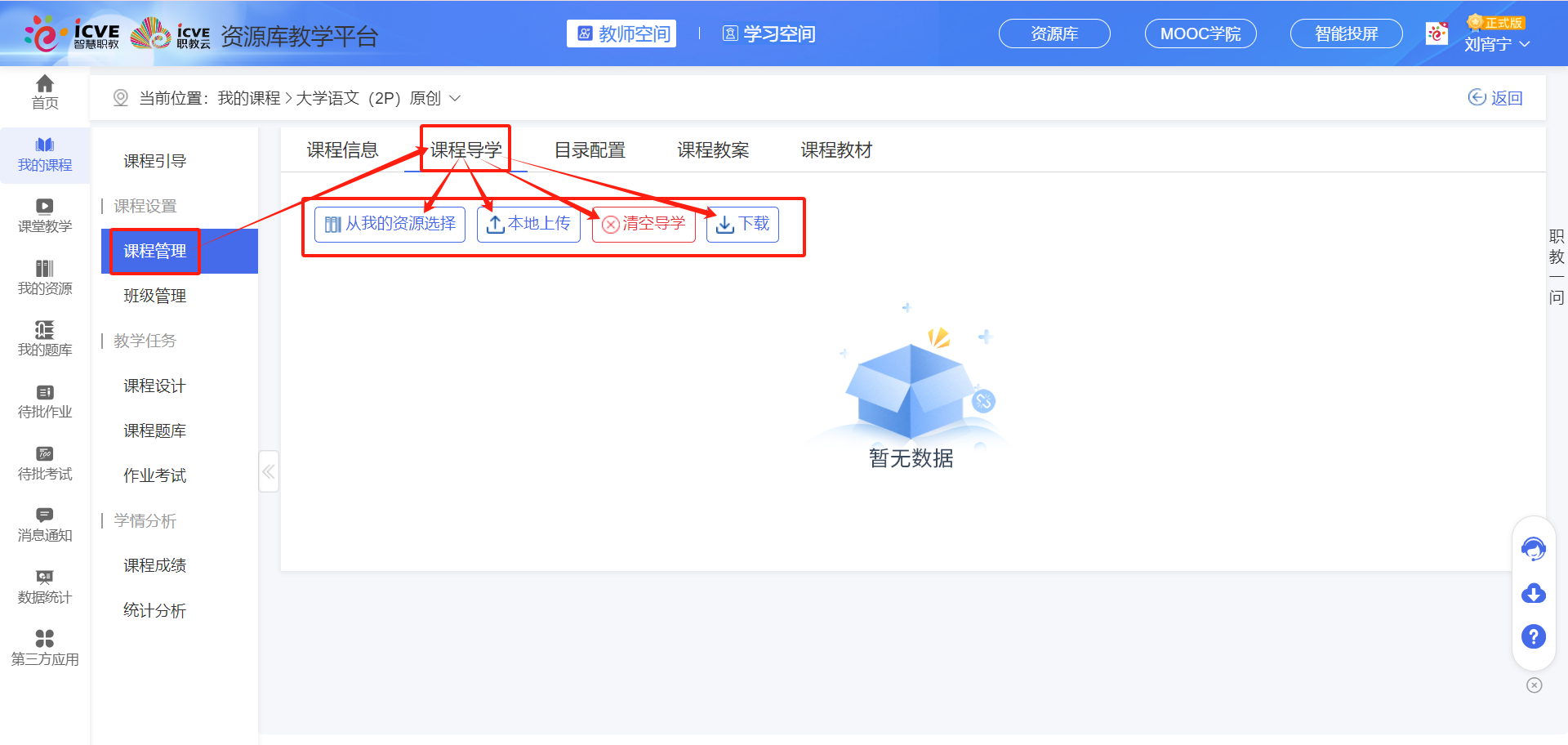
Task: Open the 首页 home icon in sidebar
Action: (45, 95)
